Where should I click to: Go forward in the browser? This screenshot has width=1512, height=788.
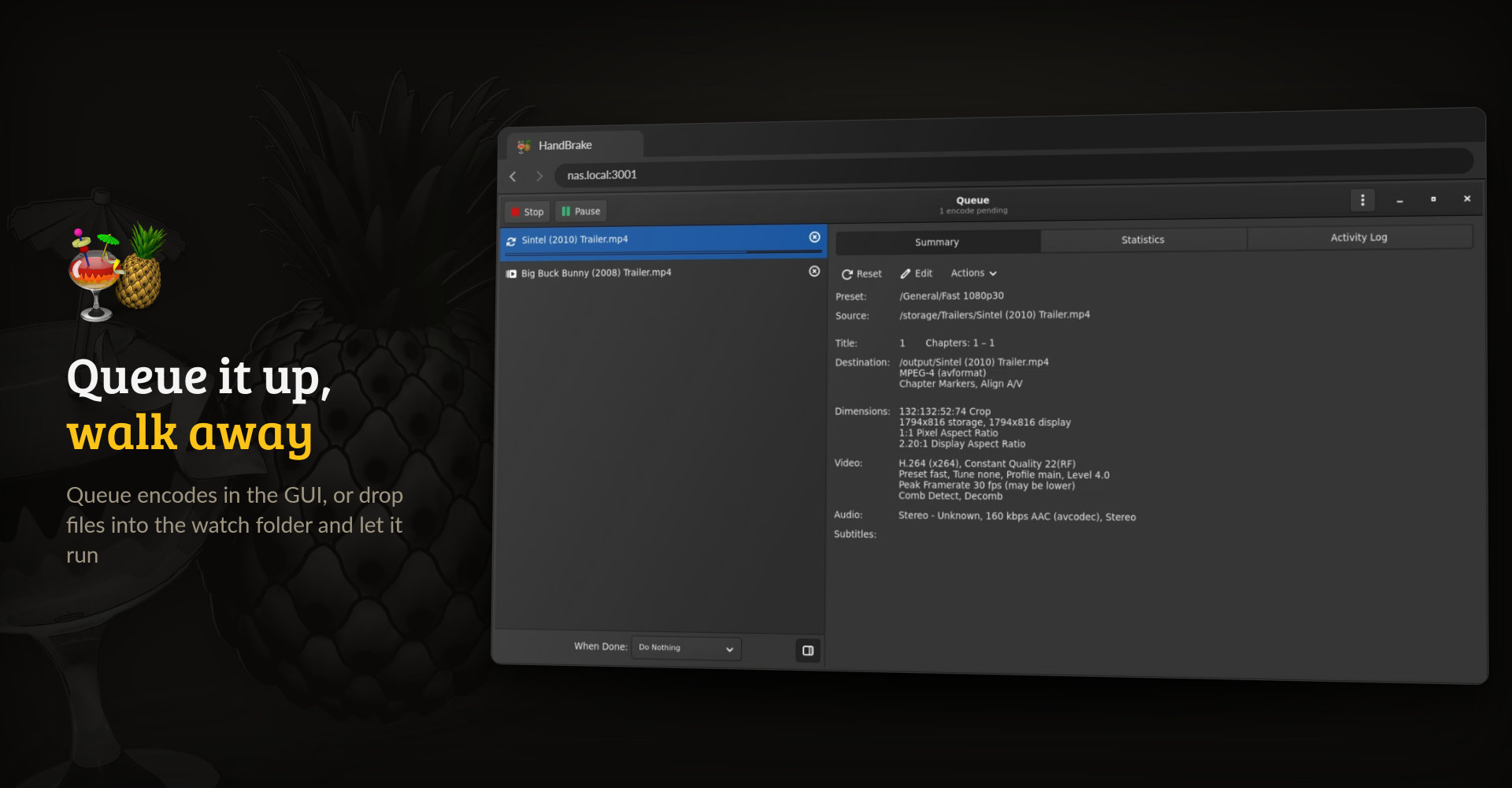[x=539, y=176]
